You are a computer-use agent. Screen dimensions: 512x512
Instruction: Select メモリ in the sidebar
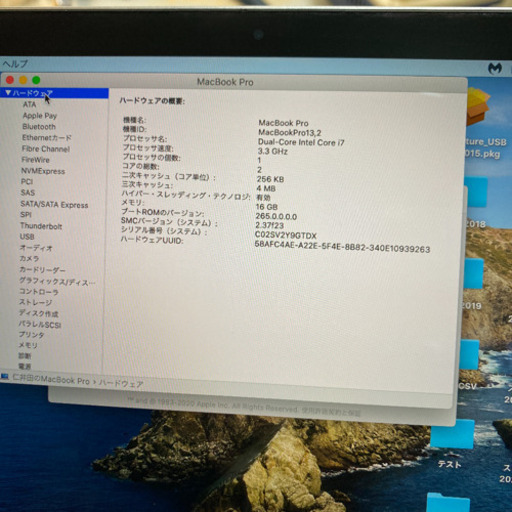click(28, 345)
